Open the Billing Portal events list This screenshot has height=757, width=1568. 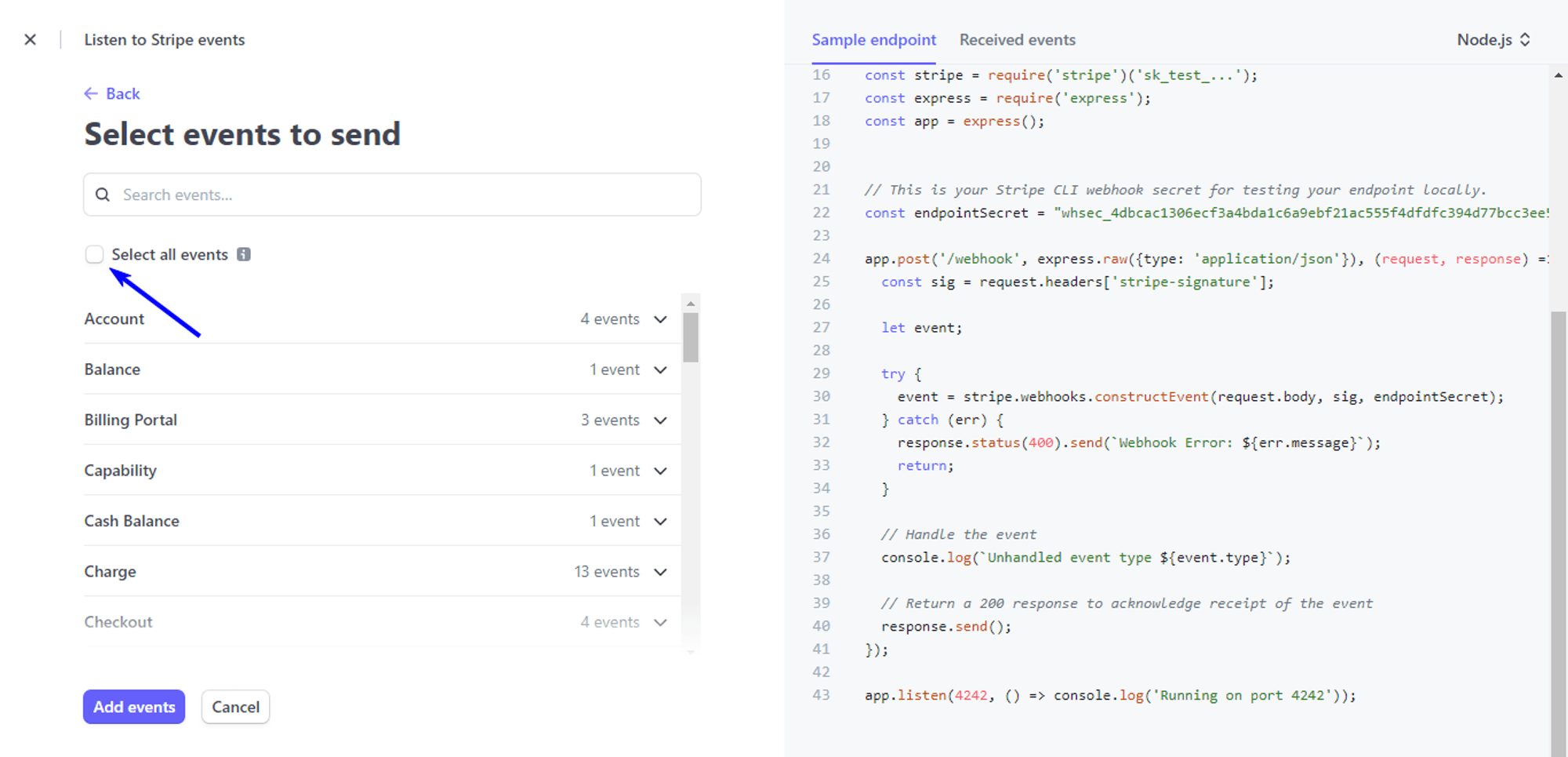pyautogui.click(x=660, y=420)
